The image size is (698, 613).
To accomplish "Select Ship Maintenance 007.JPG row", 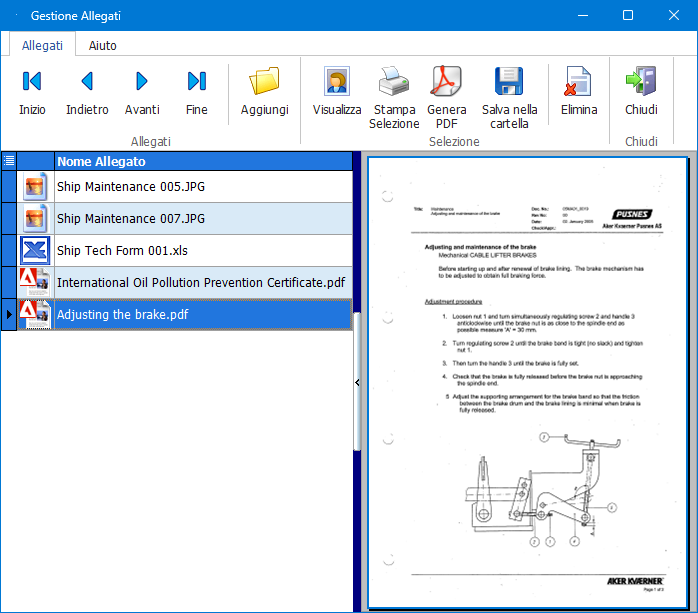I will point(185,219).
